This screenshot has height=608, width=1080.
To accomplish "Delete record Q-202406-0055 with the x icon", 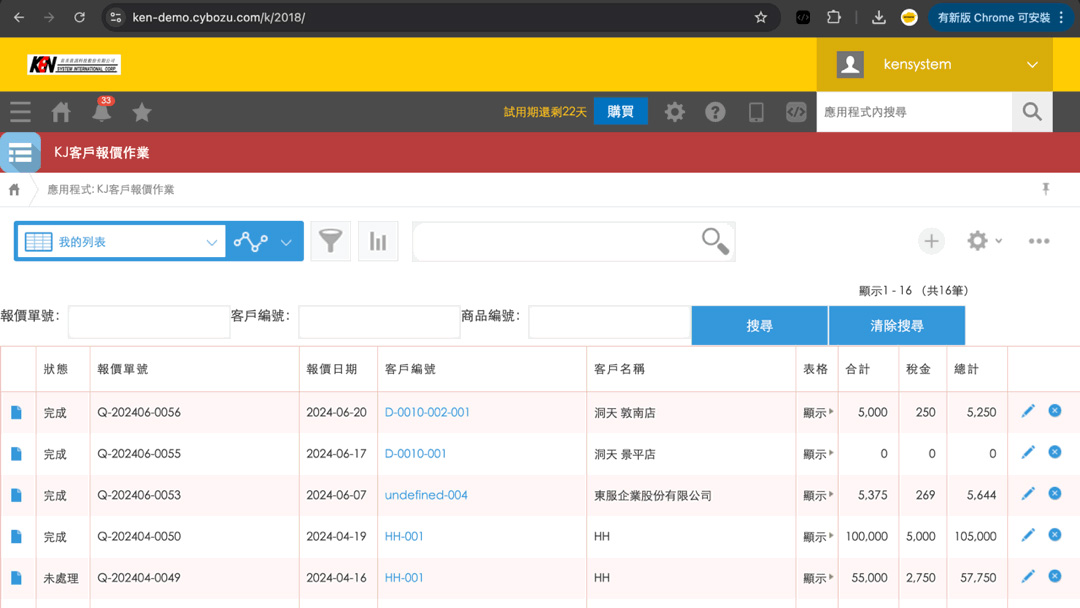I will [1055, 452].
